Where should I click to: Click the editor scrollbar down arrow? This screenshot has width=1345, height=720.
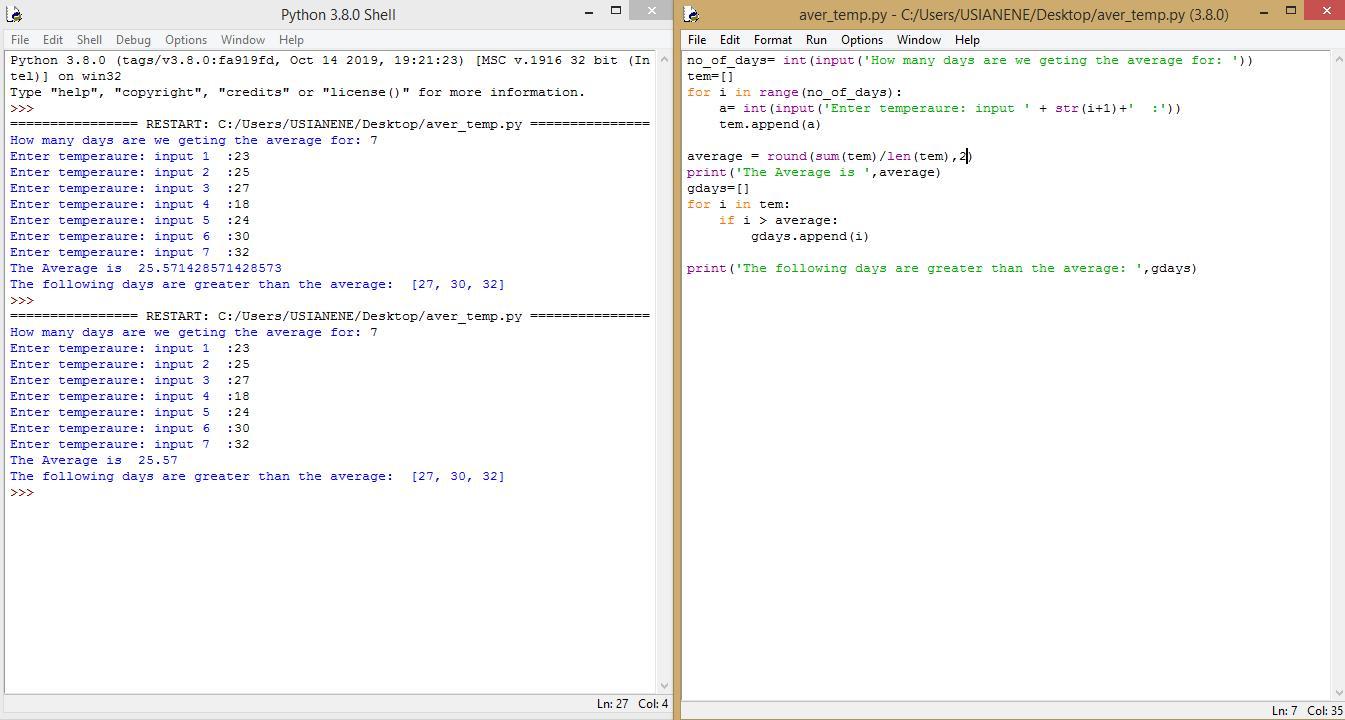(1337, 692)
